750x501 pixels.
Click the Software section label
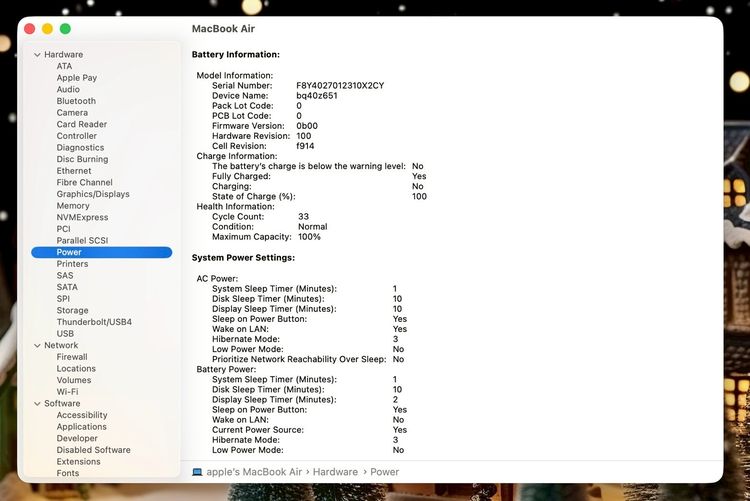coord(62,403)
